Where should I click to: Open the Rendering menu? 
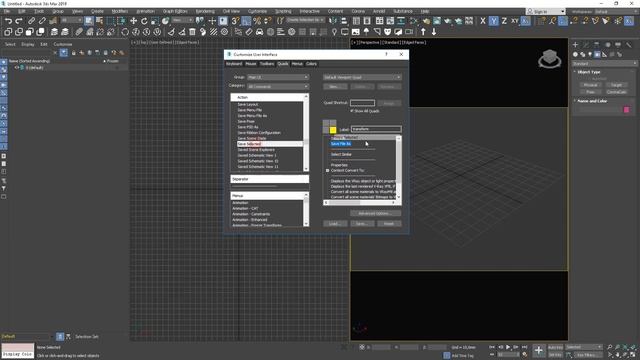(x=205, y=11)
